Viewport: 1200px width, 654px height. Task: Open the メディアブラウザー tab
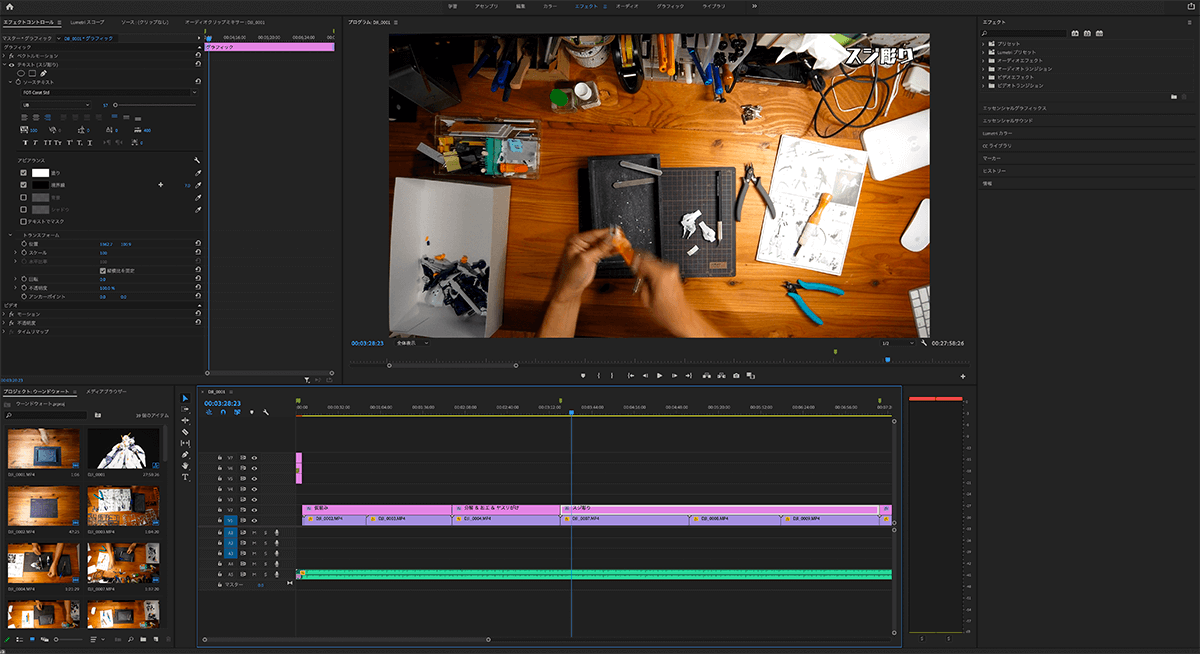[105, 391]
